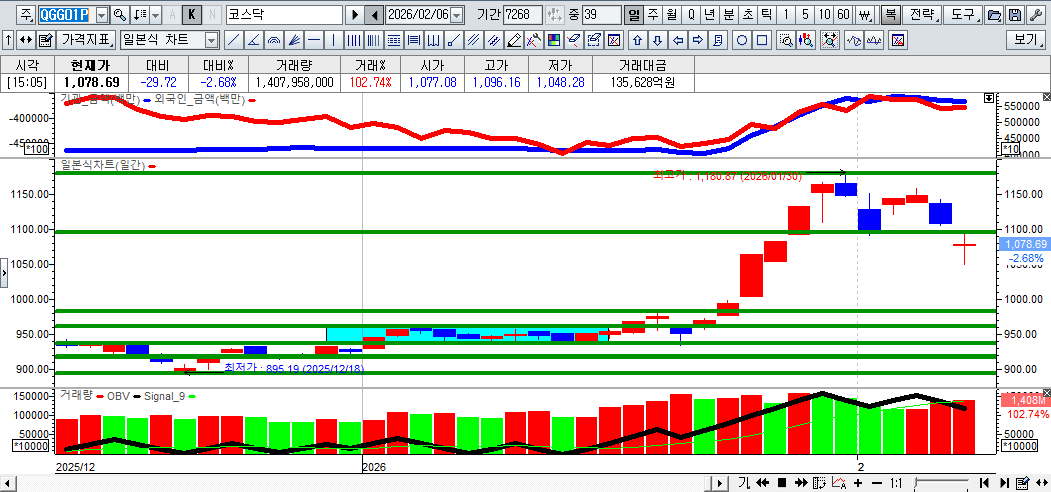Screen dimensions: 1051x492
Task: Select the rectangle shape drawing tool
Action: click(x=762, y=40)
